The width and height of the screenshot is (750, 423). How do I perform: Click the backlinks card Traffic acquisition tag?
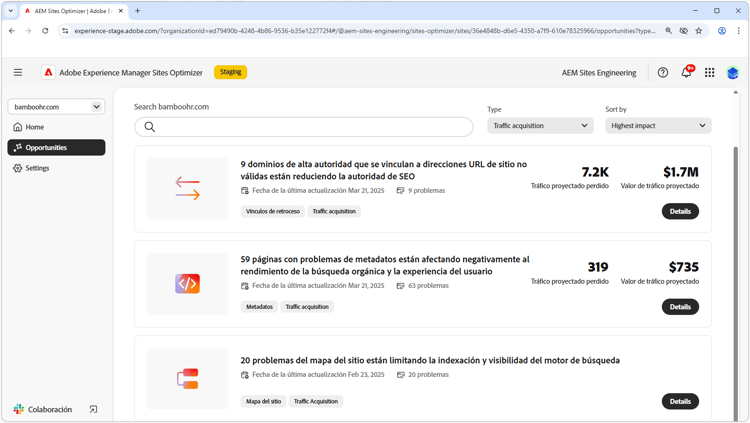coord(334,211)
